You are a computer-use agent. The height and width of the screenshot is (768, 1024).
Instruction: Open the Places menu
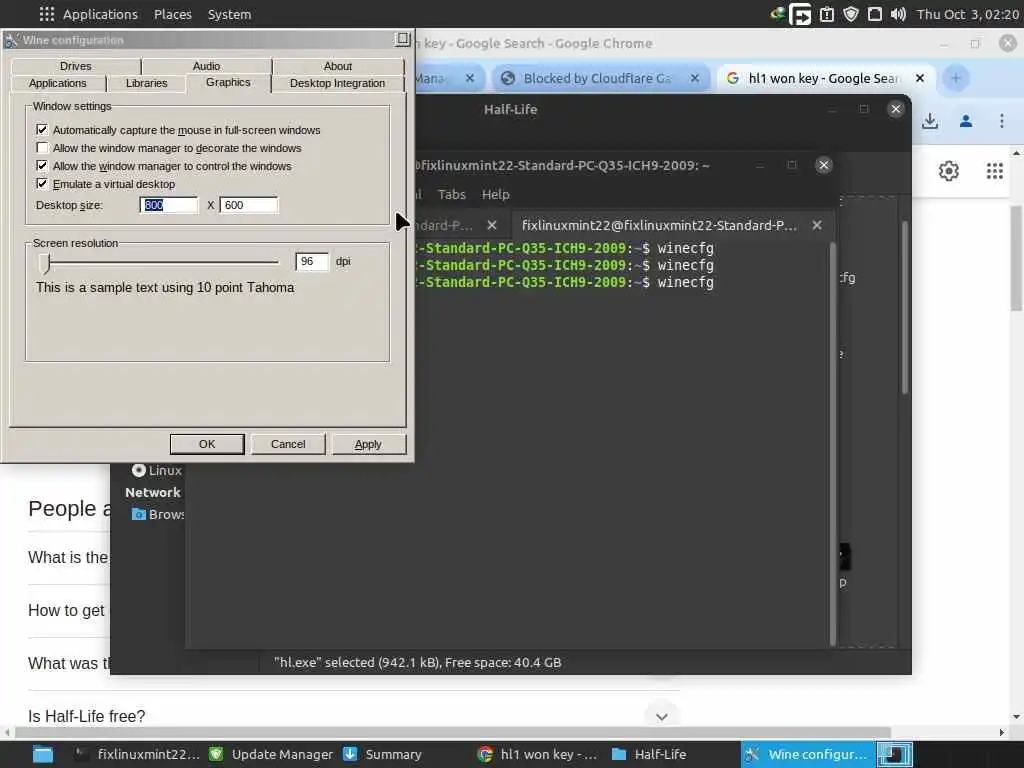pos(172,14)
